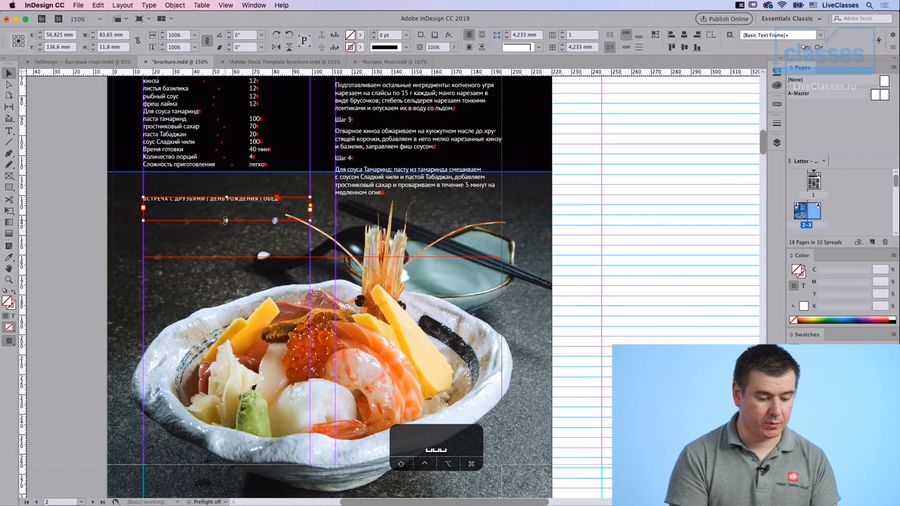Open Adobe Stock icon in application bar
The height and width of the screenshot is (506, 900).
(58, 19)
